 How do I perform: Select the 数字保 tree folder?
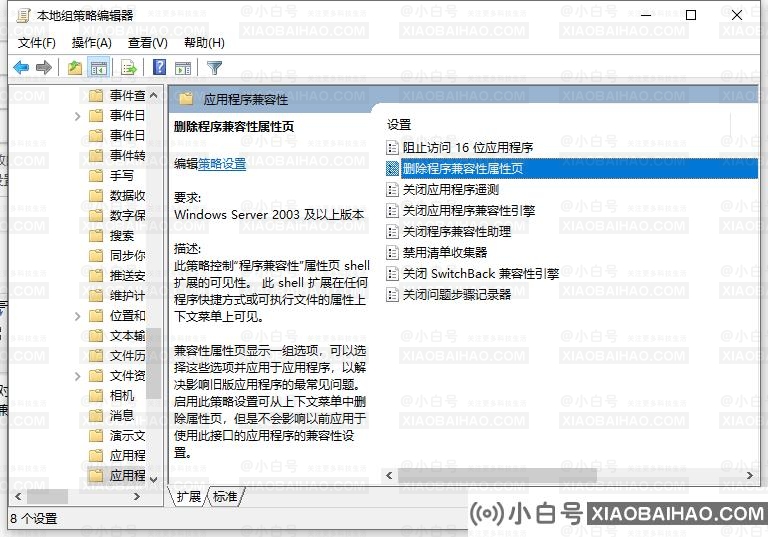[127, 216]
